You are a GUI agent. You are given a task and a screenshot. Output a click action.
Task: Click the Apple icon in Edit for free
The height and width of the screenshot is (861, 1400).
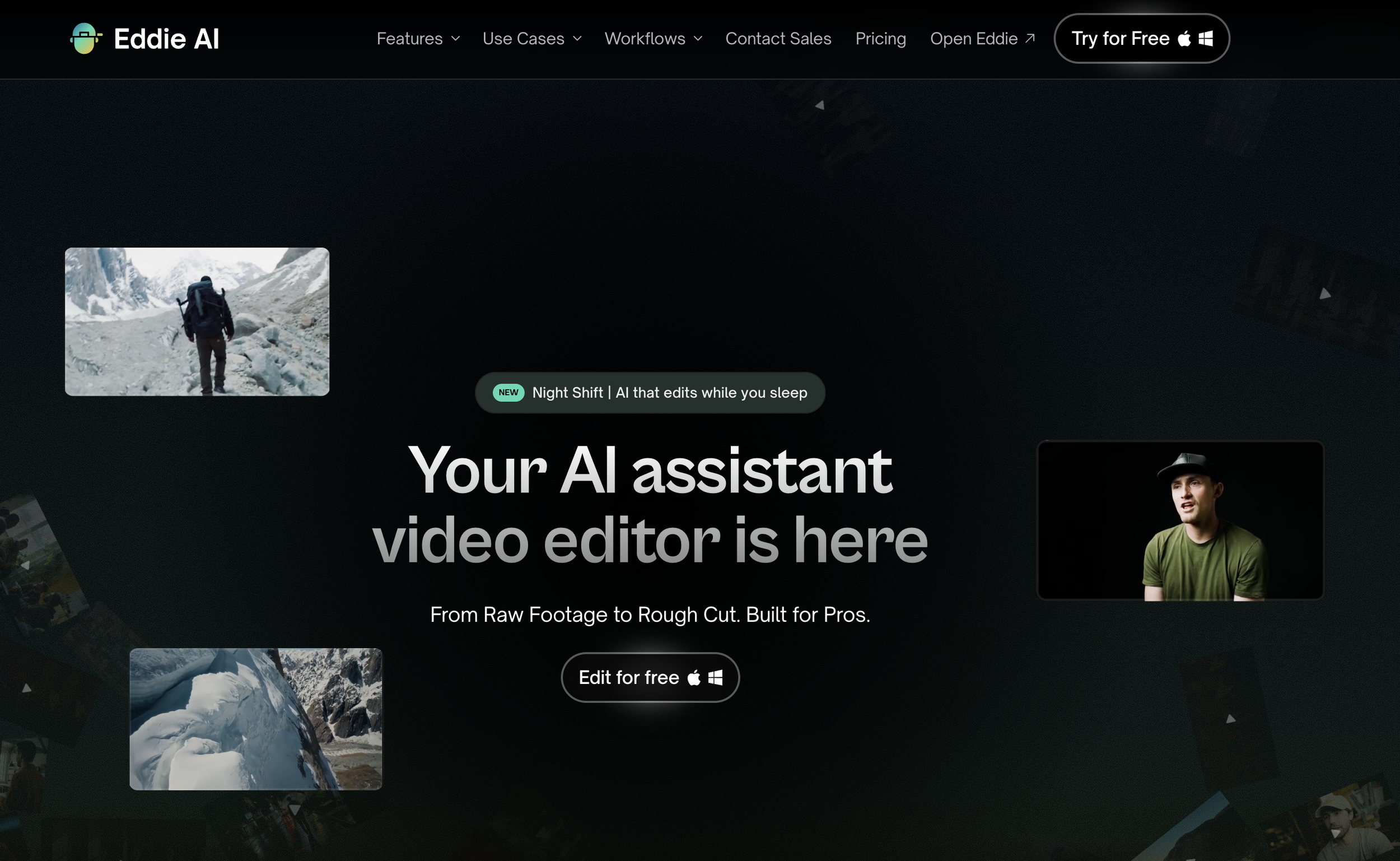(x=694, y=678)
